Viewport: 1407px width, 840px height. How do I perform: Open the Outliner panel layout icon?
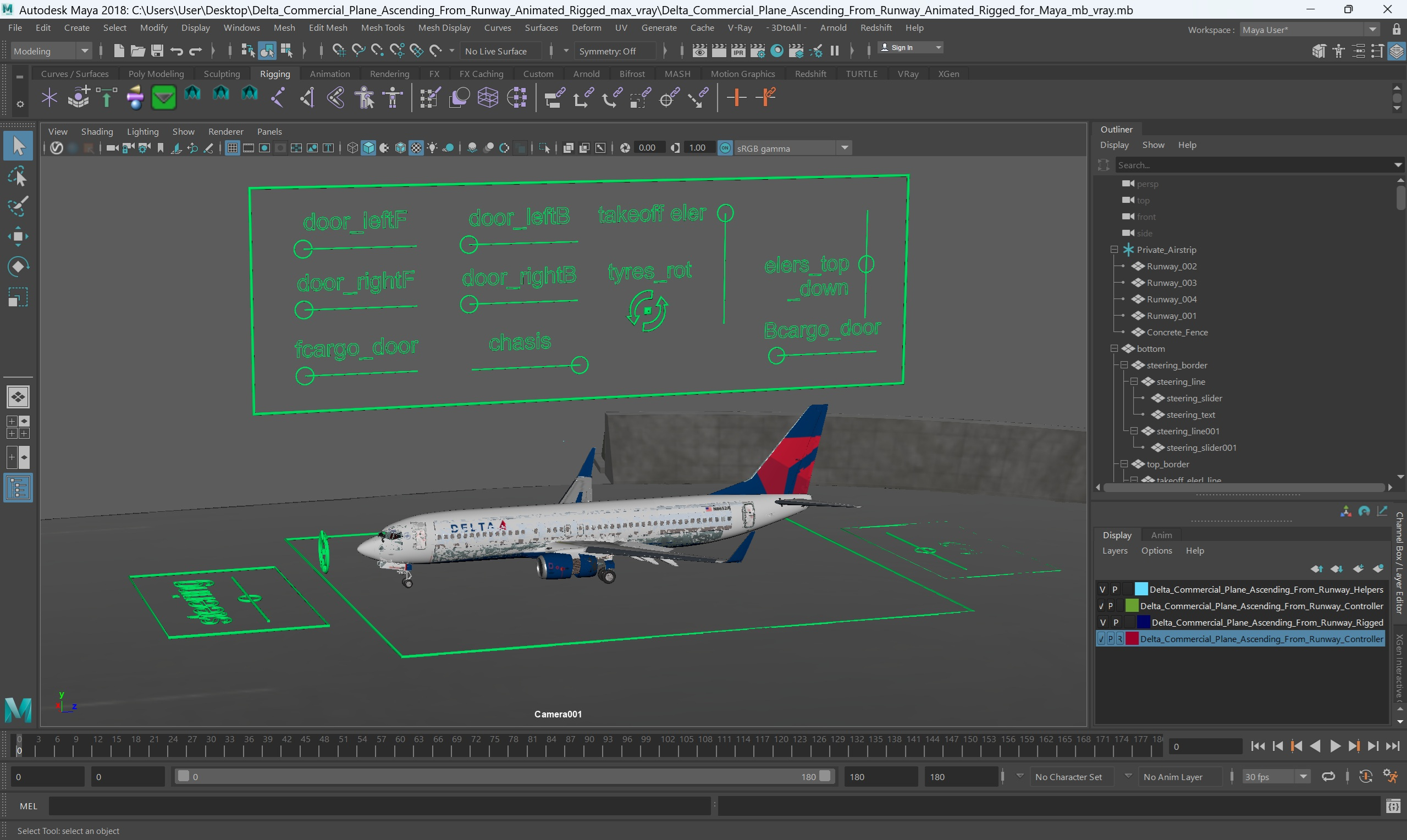[18, 488]
